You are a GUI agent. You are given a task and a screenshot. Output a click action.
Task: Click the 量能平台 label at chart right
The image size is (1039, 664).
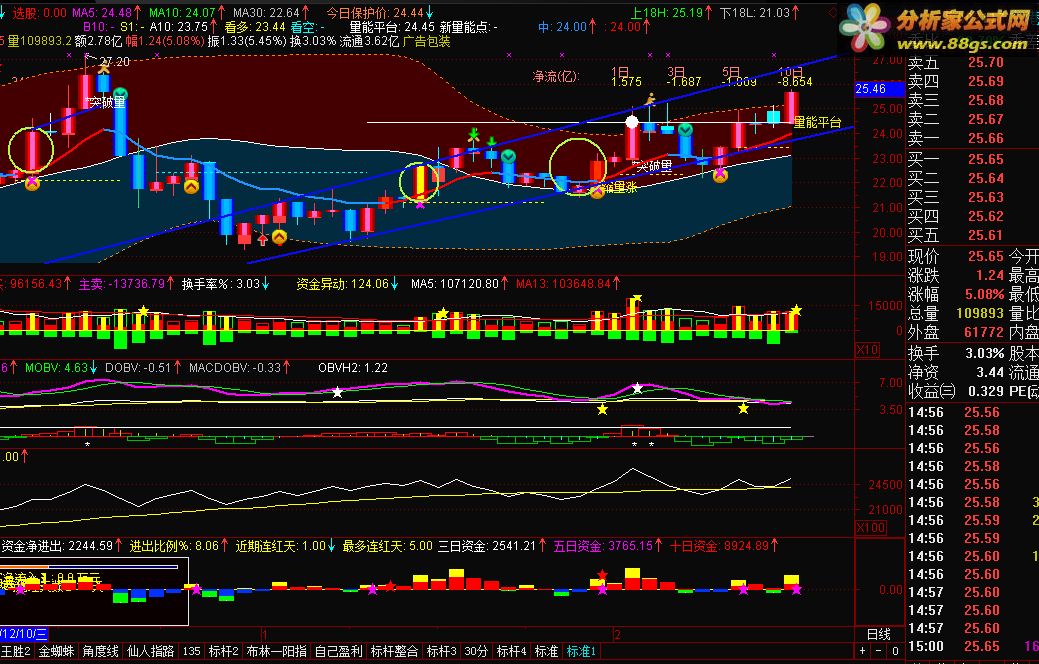click(x=817, y=123)
